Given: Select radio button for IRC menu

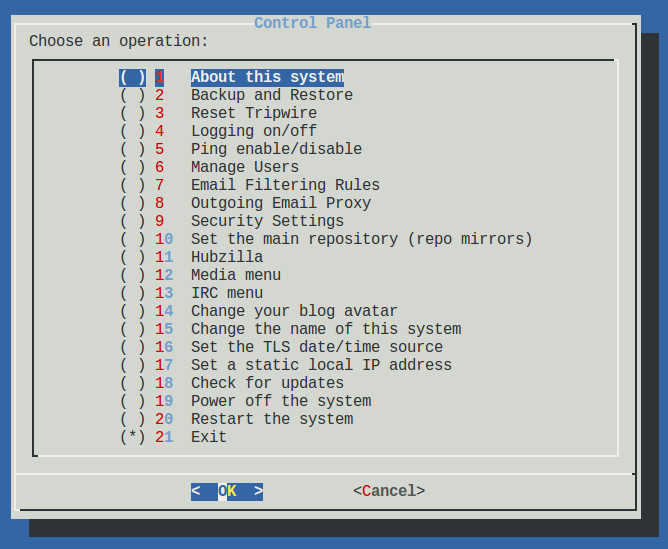Looking at the screenshot, I should tap(132, 293).
